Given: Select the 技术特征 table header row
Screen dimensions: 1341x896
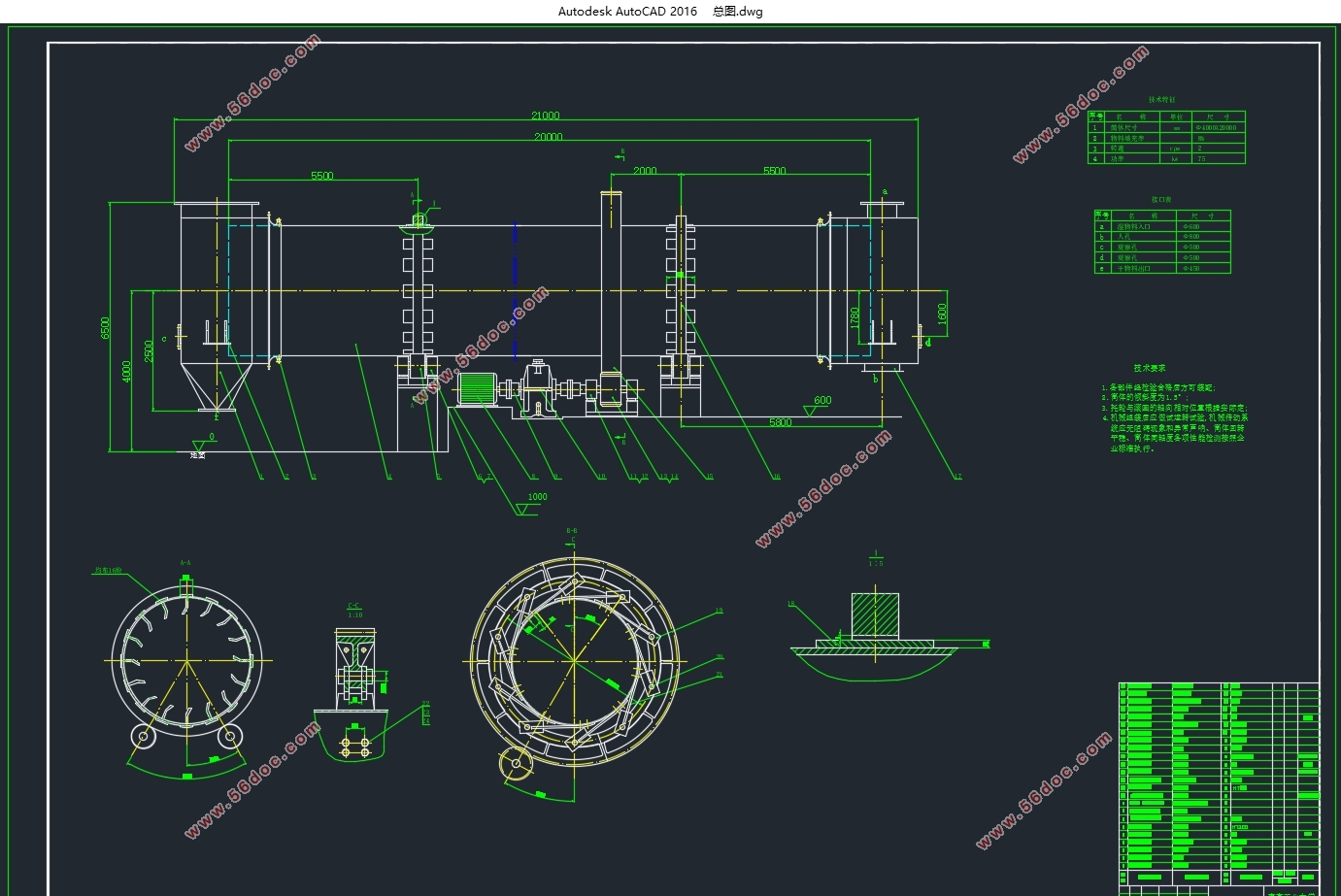Looking at the screenshot, I should click(1166, 116).
